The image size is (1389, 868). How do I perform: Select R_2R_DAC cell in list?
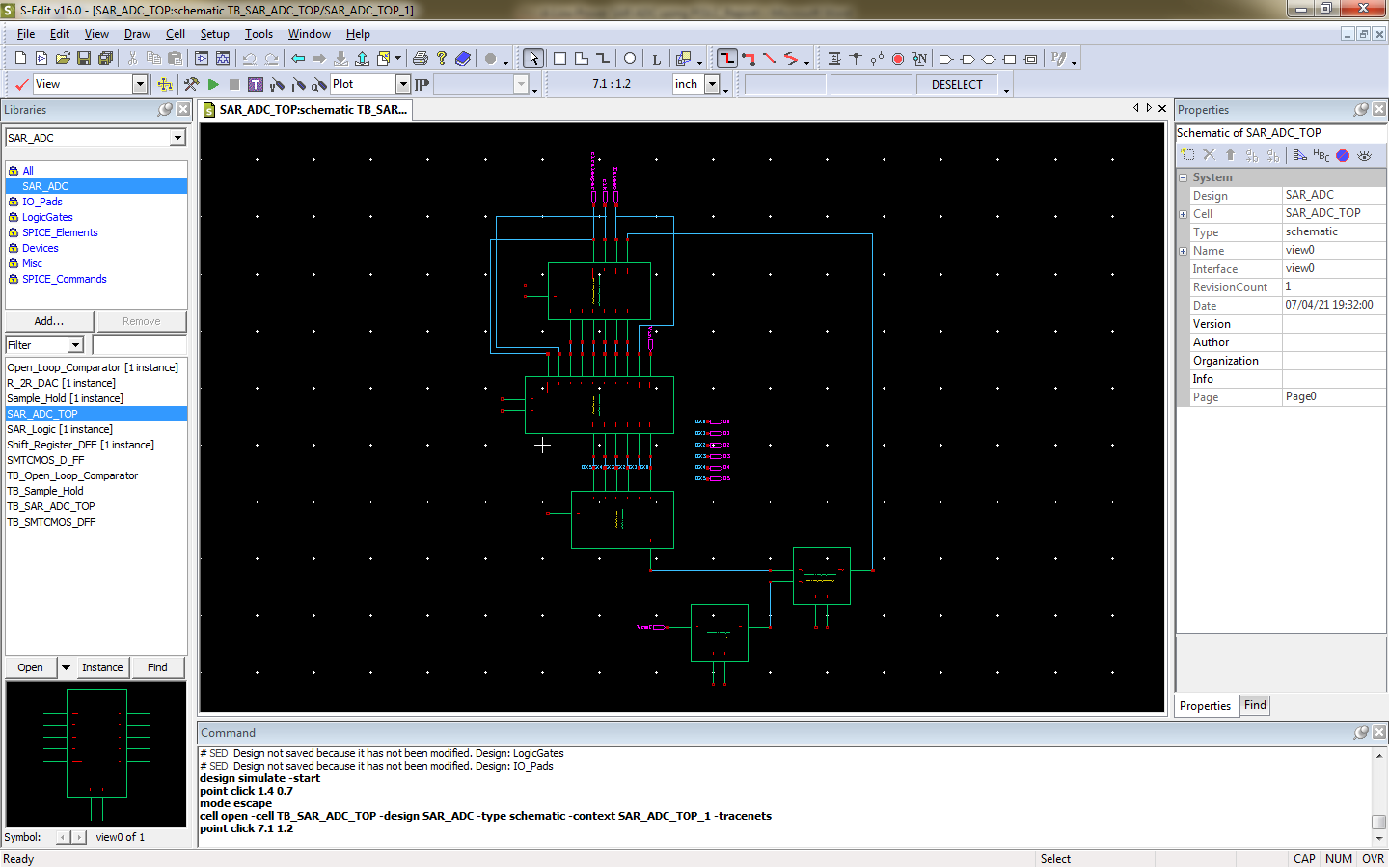(x=61, y=383)
